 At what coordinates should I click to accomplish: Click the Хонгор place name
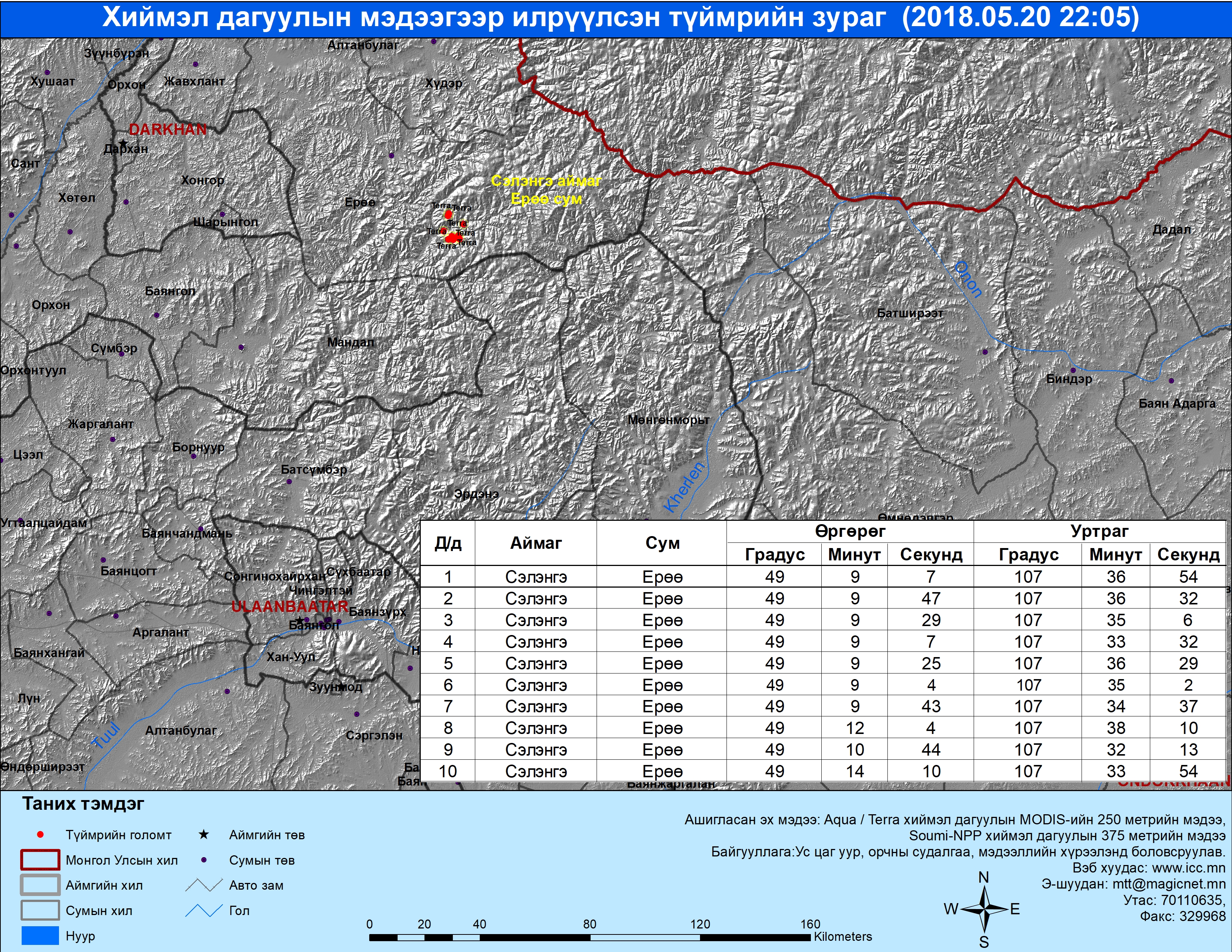point(202,180)
